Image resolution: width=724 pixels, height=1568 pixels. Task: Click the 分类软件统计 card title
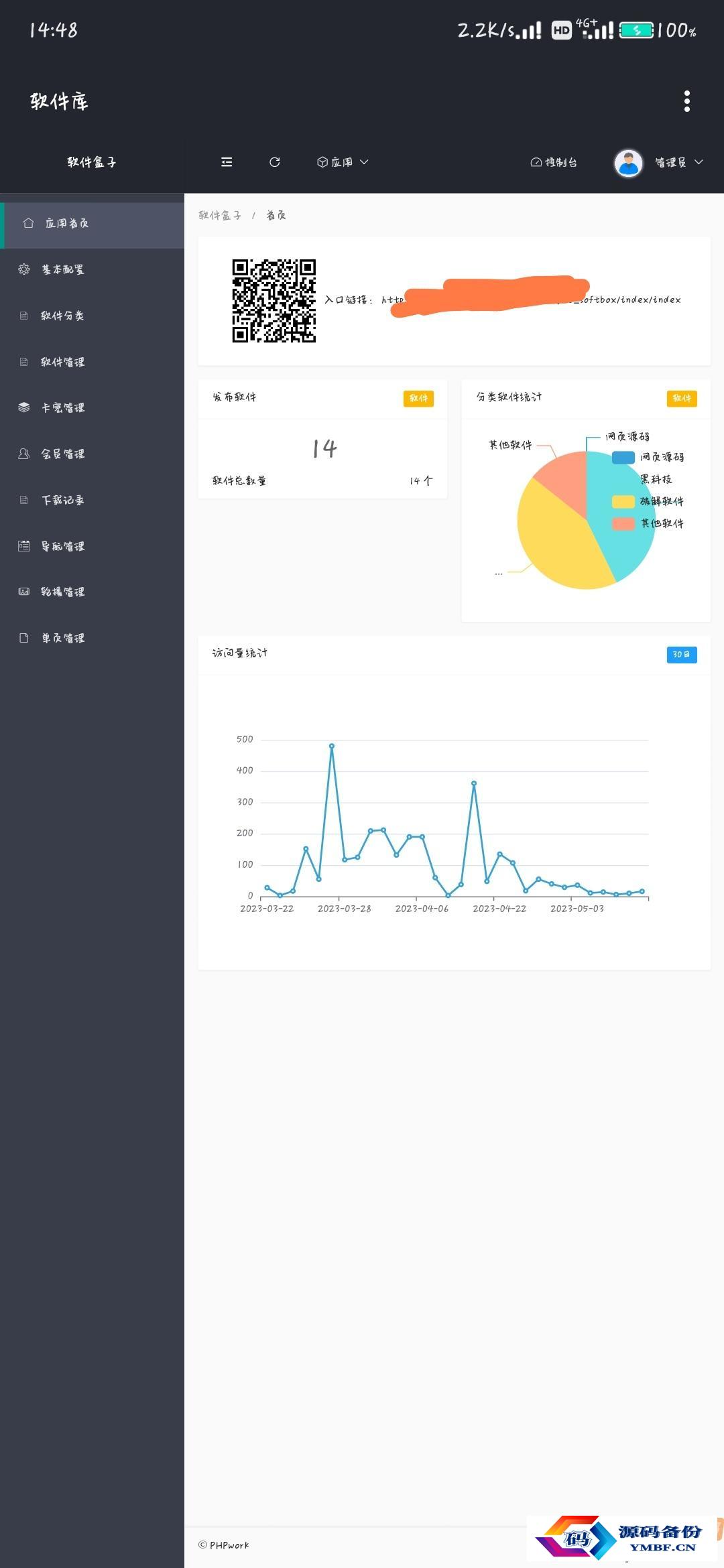[x=509, y=397]
